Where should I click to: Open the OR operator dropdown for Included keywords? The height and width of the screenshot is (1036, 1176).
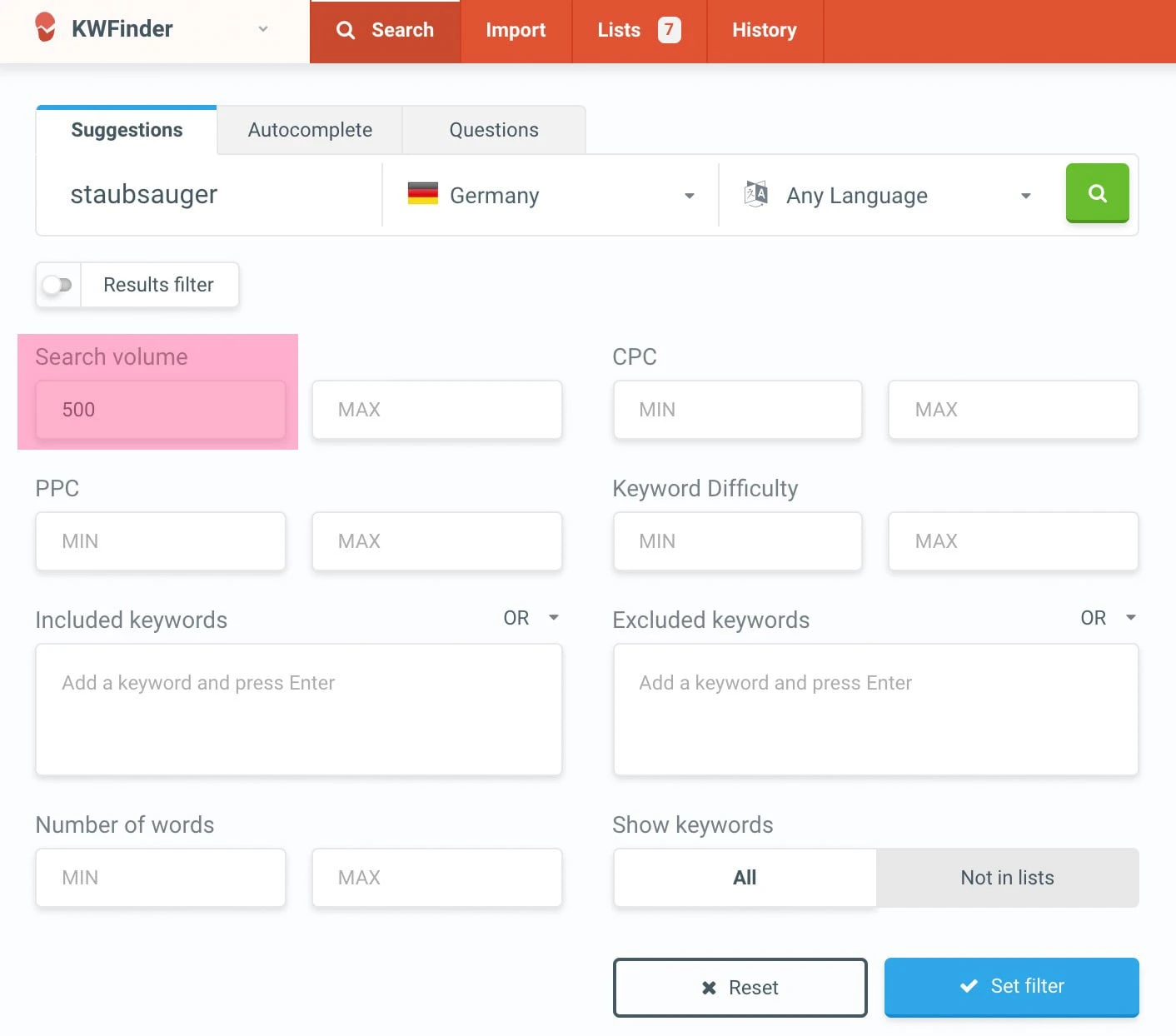pos(531,617)
